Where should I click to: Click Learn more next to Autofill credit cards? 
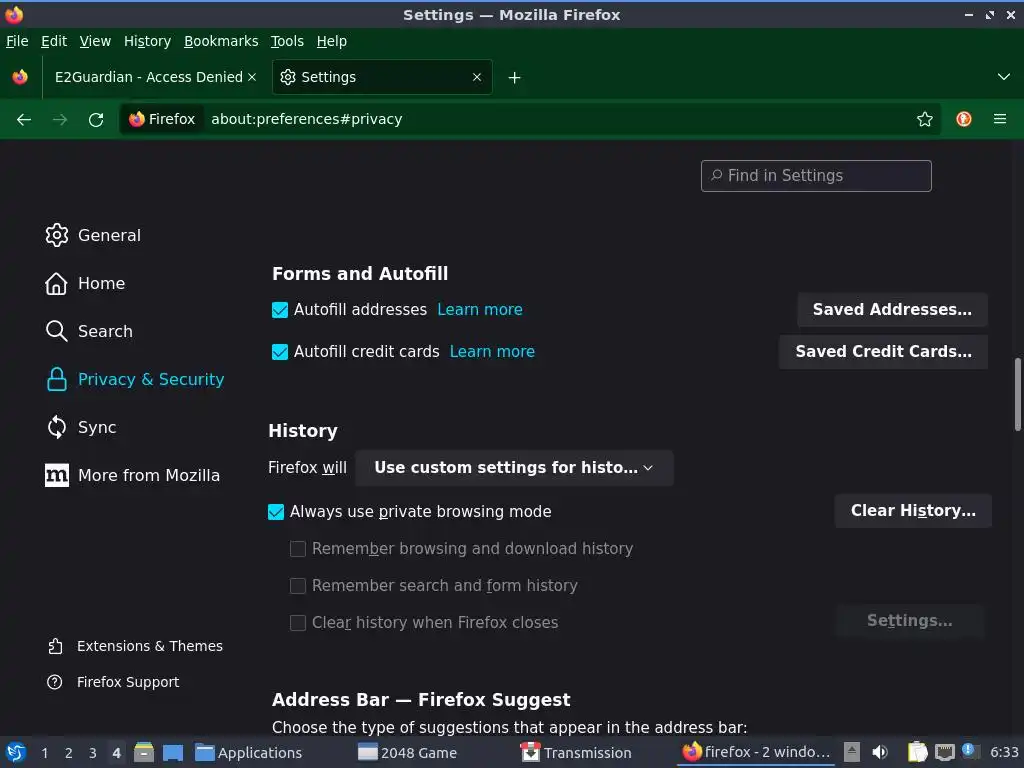coord(492,351)
